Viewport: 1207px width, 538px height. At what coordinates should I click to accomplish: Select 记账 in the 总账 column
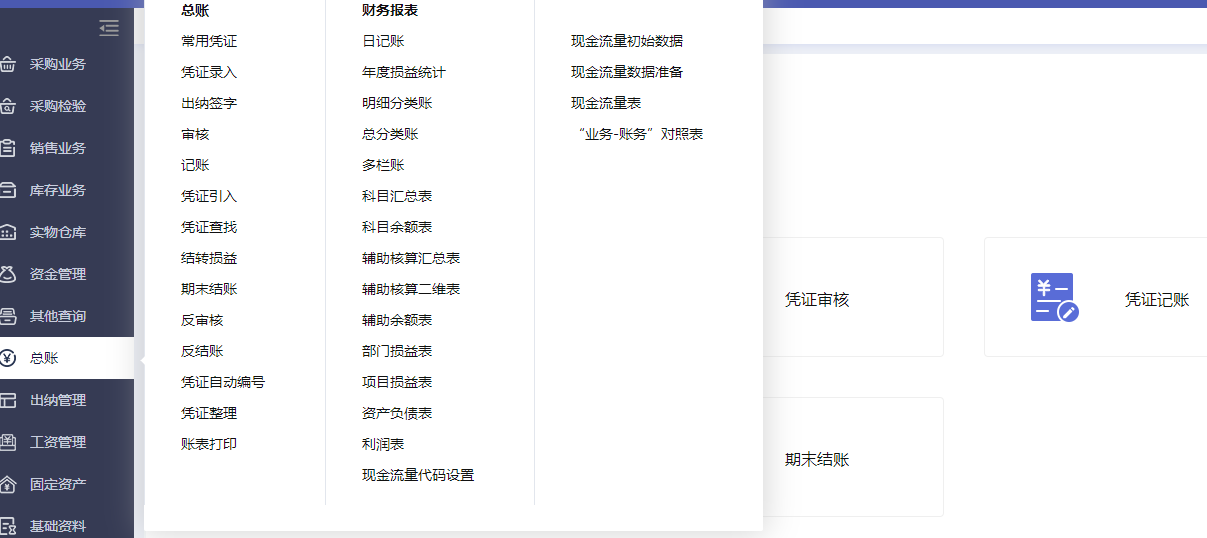tap(195, 165)
